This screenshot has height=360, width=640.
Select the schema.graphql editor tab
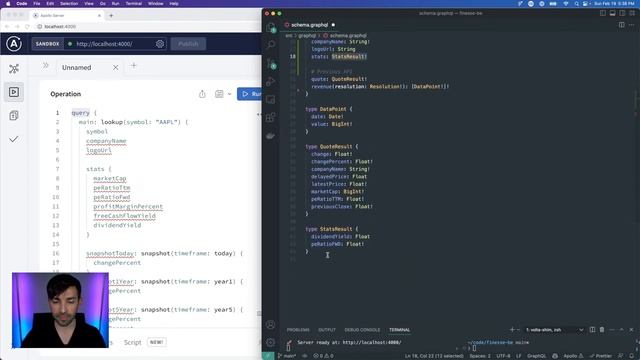pyautogui.click(x=310, y=25)
